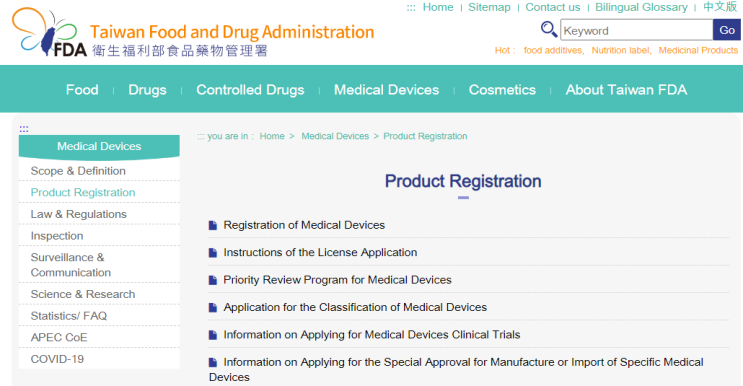Image resolution: width=743 pixels, height=386 pixels.
Task: Open the Sitemap link
Action: [x=489, y=8]
